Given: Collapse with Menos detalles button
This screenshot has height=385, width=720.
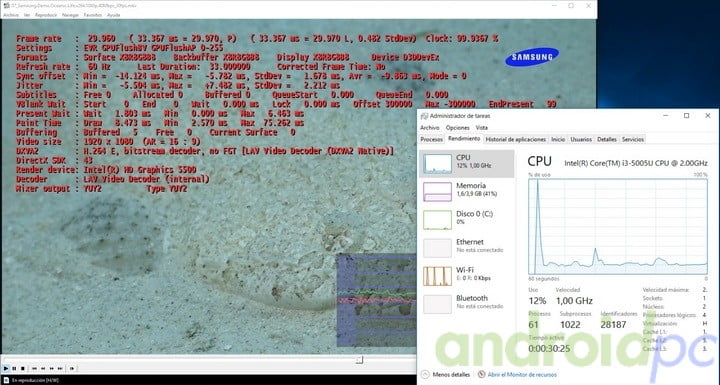Looking at the screenshot, I should pyautogui.click(x=446, y=374).
